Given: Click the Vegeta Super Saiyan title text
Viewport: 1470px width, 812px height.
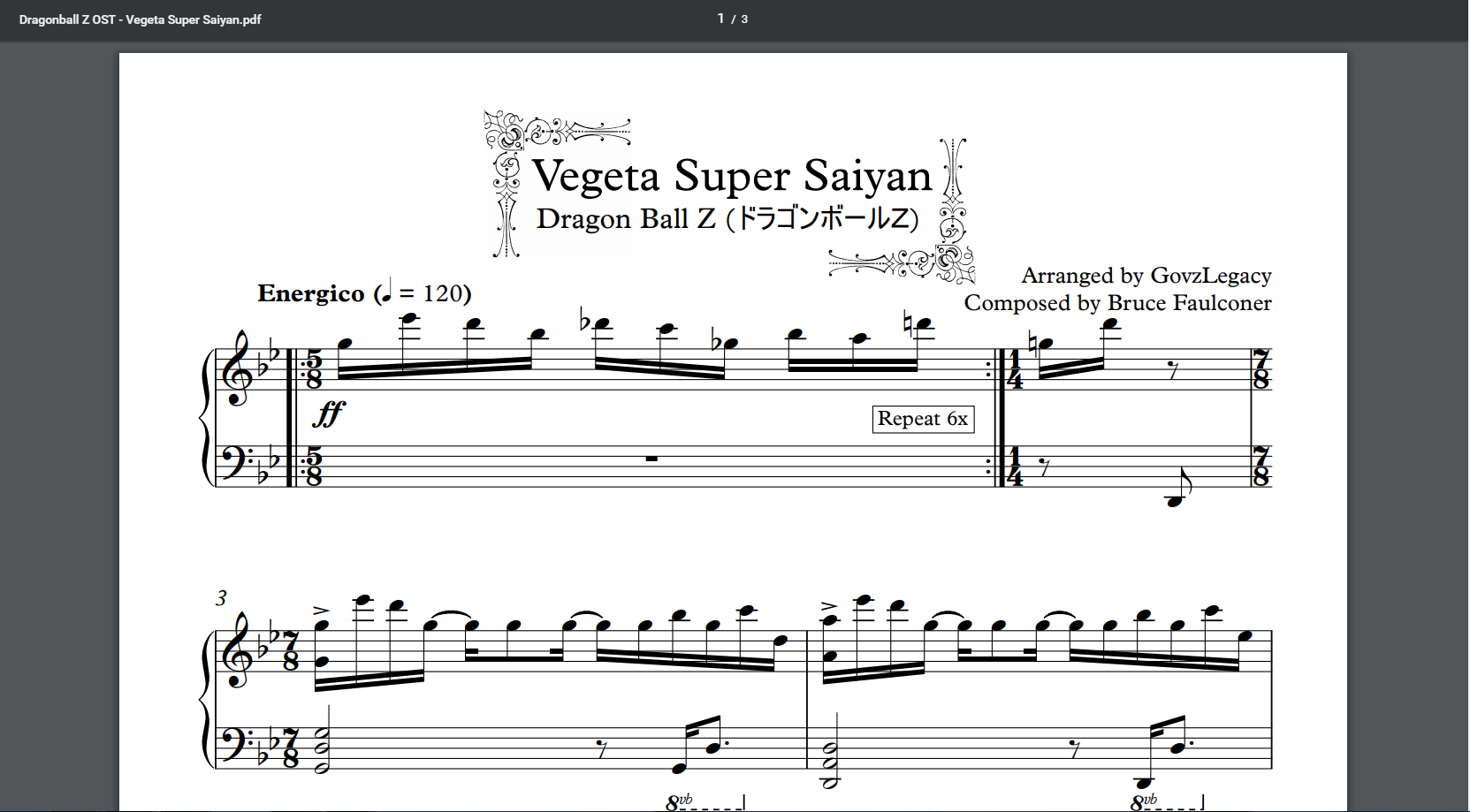Looking at the screenshot, I should tap(731, 176).
